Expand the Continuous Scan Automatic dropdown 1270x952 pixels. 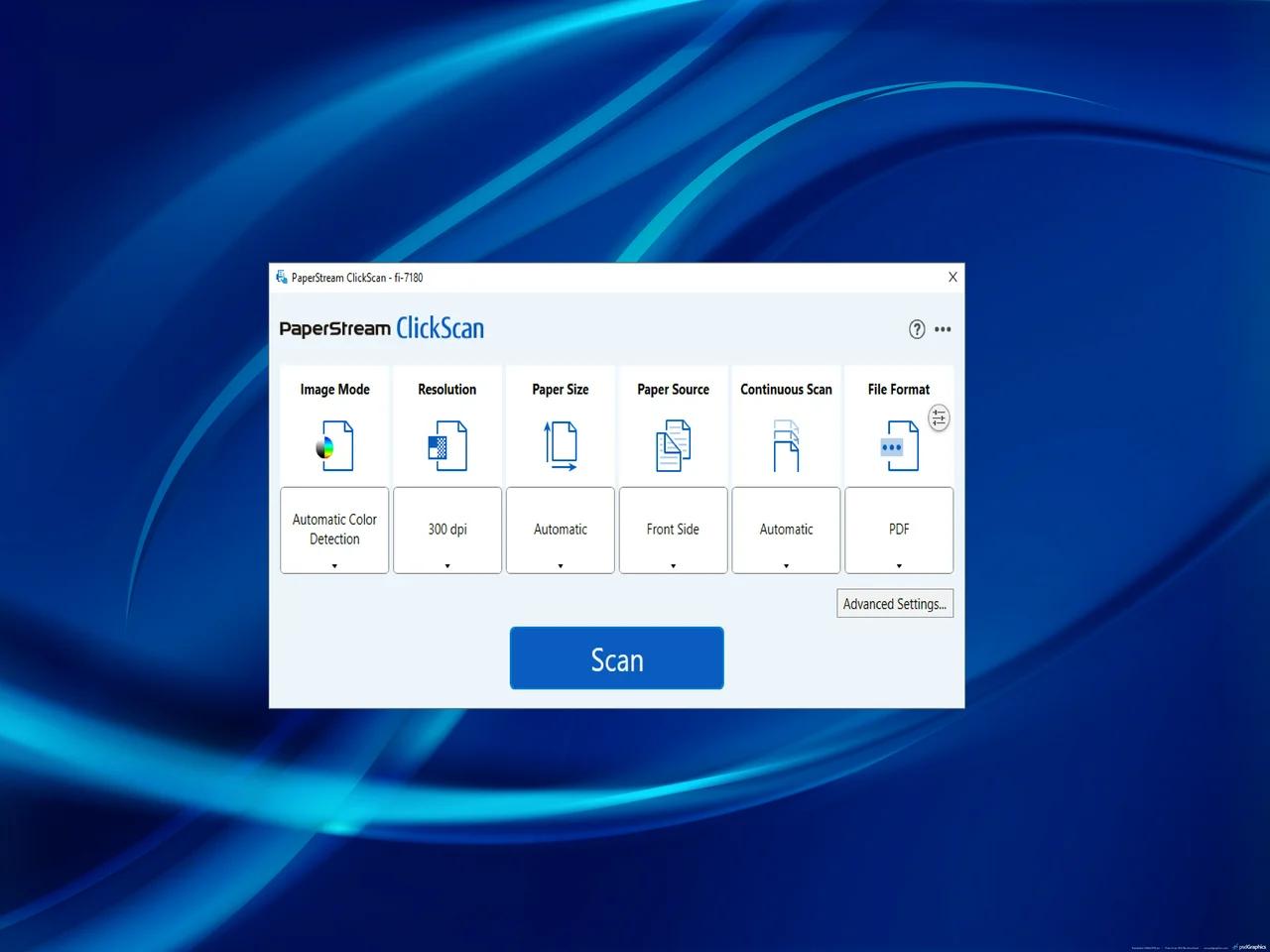click(786, 531)
